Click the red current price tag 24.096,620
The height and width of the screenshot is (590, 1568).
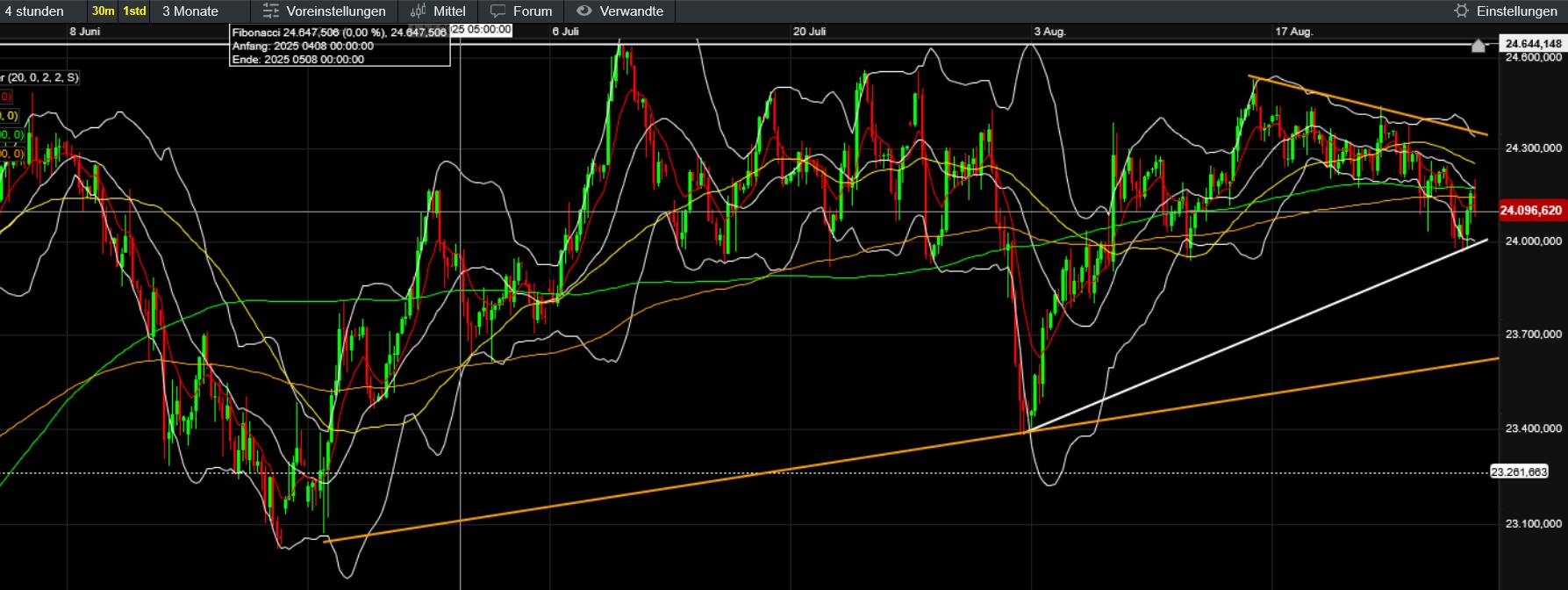click(1531, 211)
